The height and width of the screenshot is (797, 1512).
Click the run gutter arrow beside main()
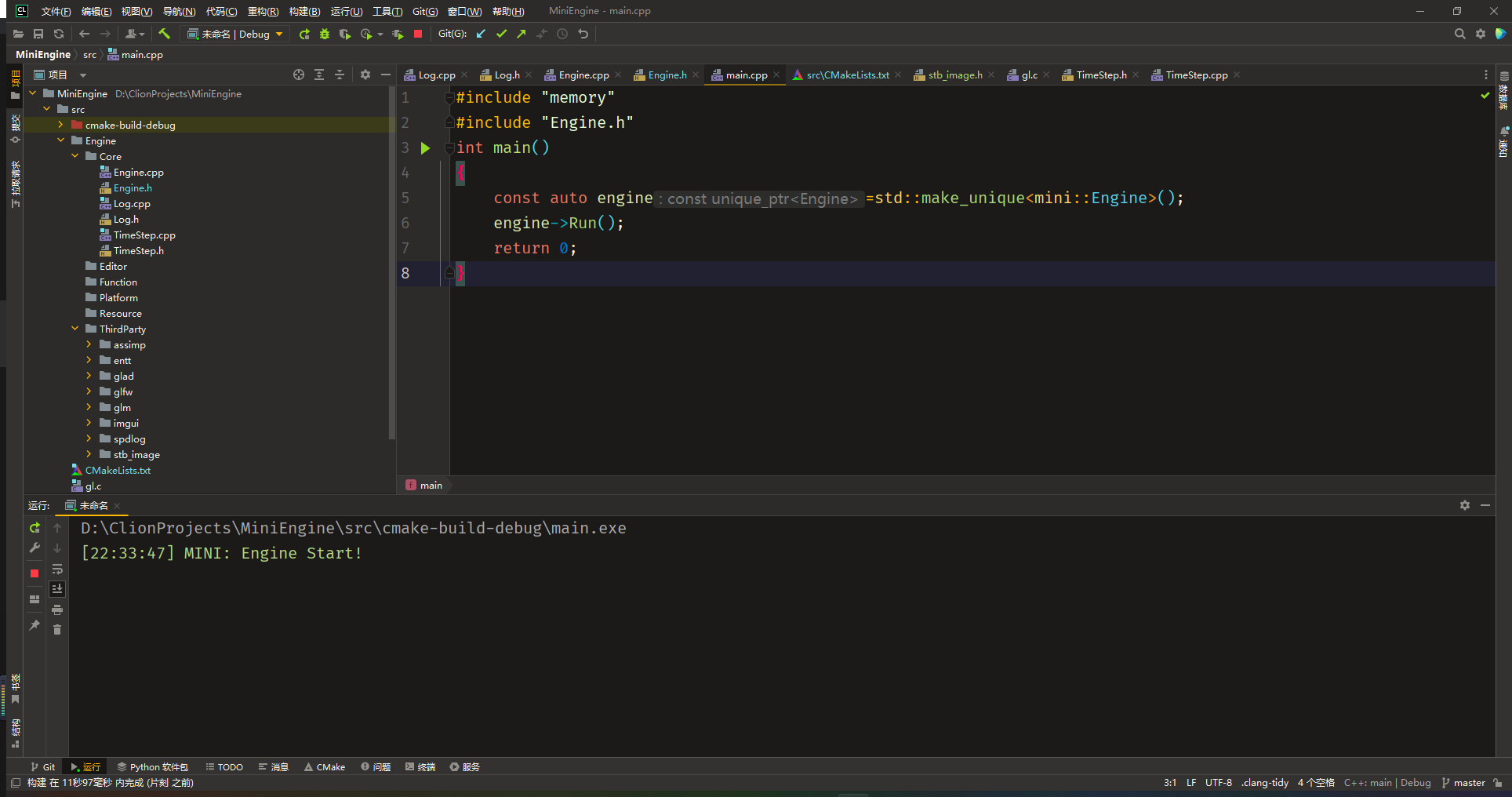(425, 148)
